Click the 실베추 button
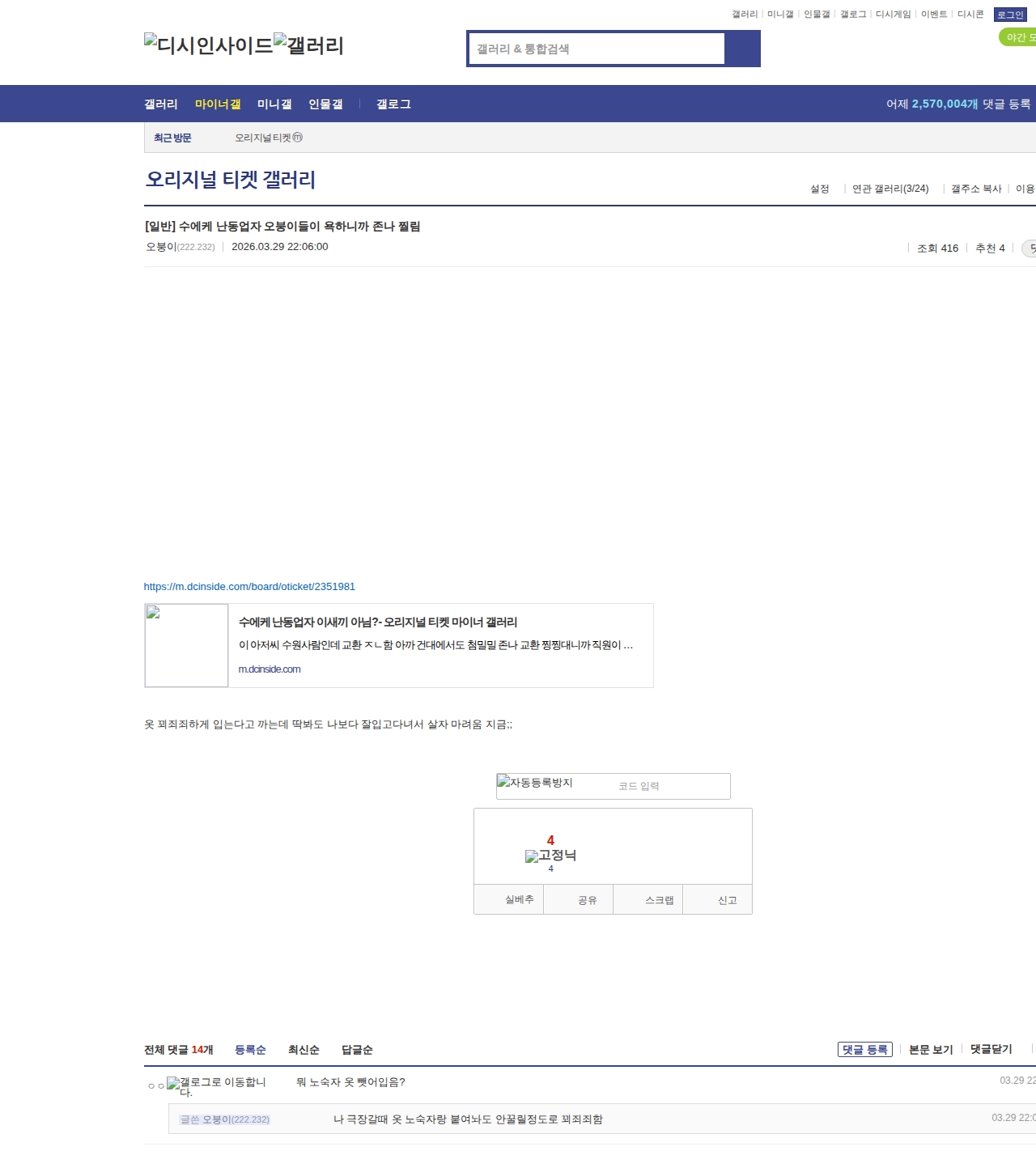Viewport: 1036px width, 1151px height. pyautogui.click(x=509, y=899)
